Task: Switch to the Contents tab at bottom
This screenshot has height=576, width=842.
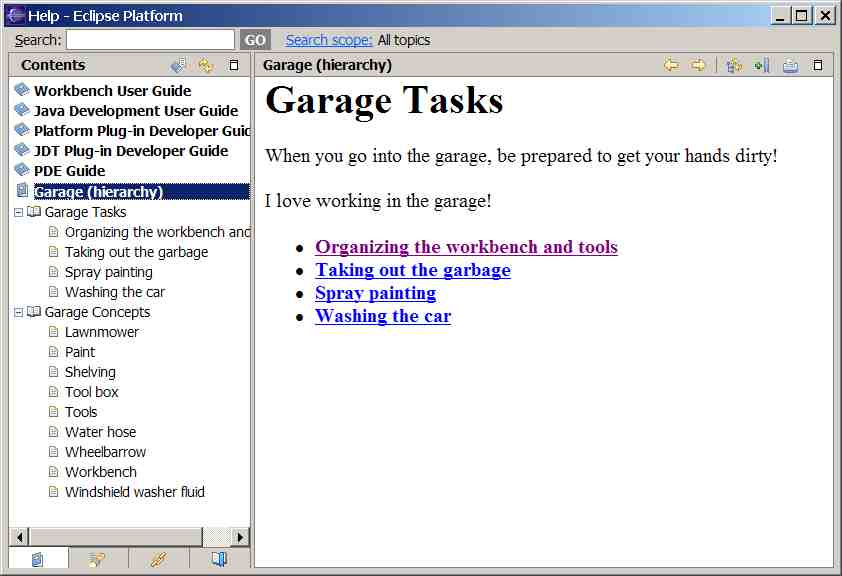Action: [x=38, y=559]
